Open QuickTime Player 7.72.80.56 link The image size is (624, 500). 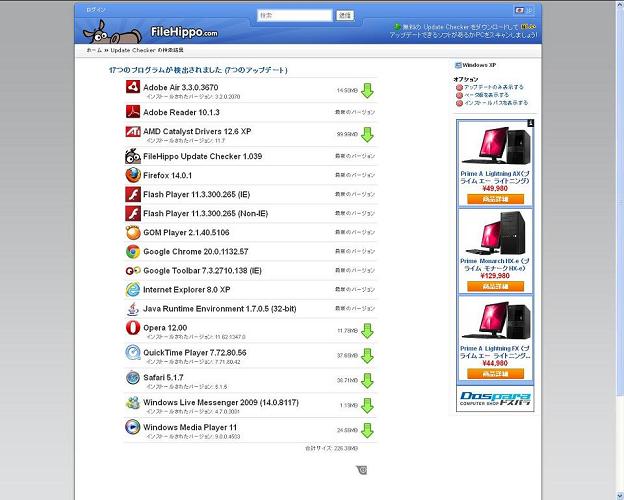point(195,353)
